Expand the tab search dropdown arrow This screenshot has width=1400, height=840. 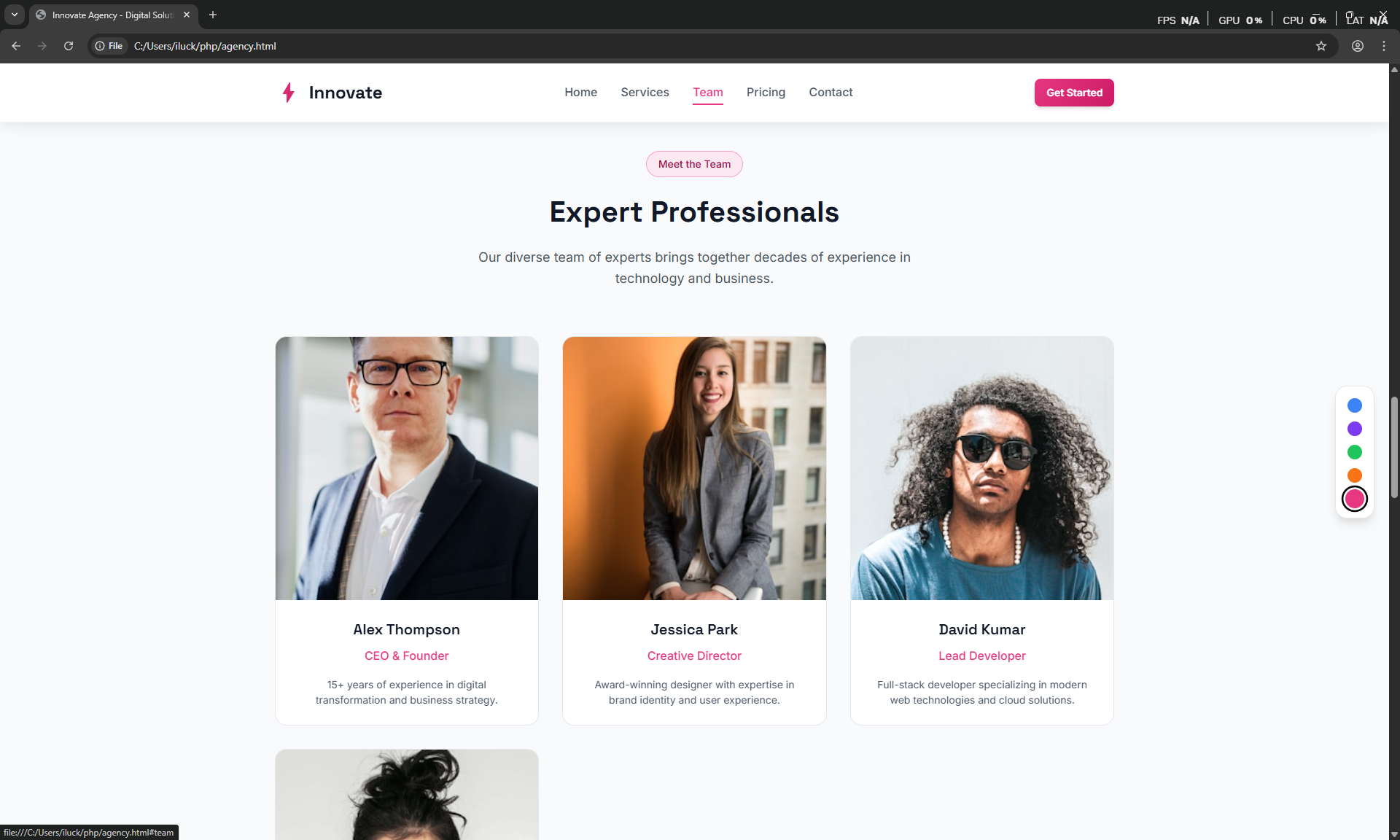pos(14,15)
